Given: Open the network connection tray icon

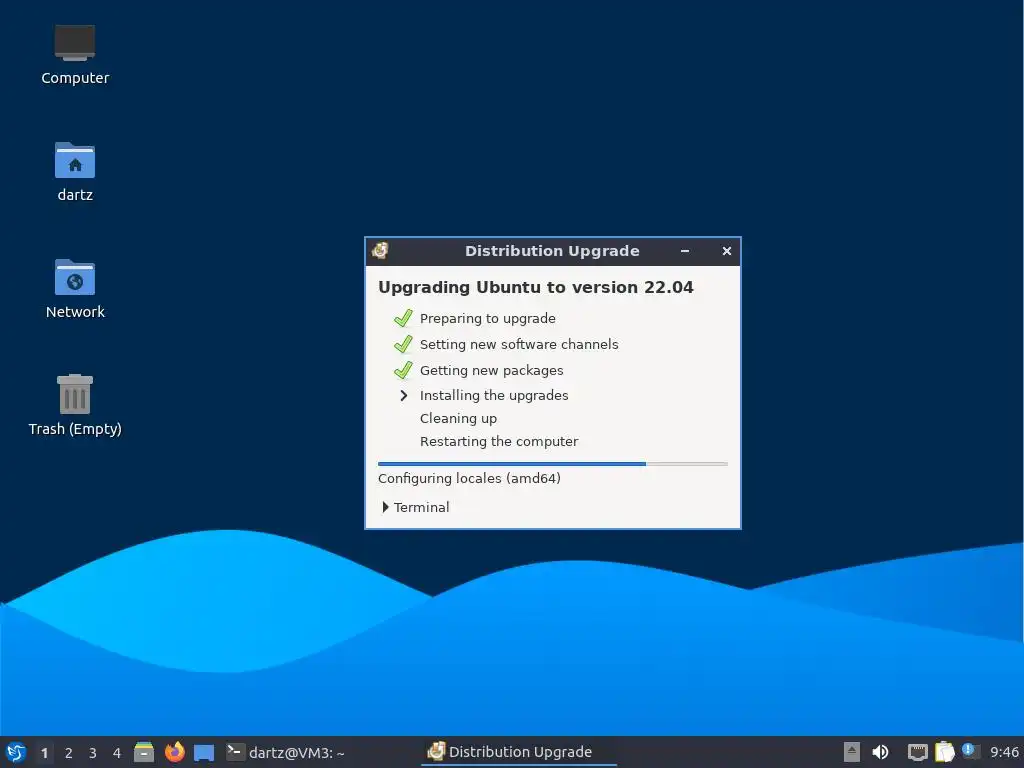Looking at the screenshot, I should click(918, 752).
